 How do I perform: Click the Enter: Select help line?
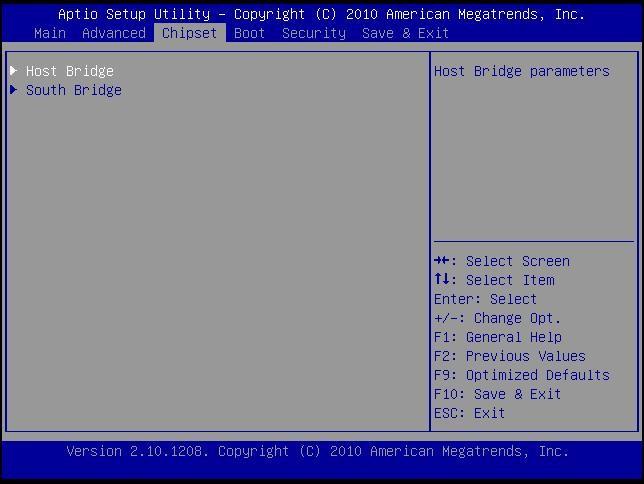(x=485, y=299)
